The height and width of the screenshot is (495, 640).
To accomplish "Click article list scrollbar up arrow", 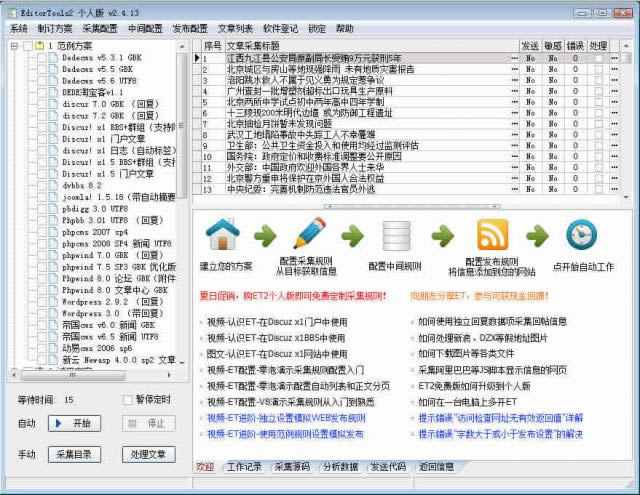I will (626, 46).
